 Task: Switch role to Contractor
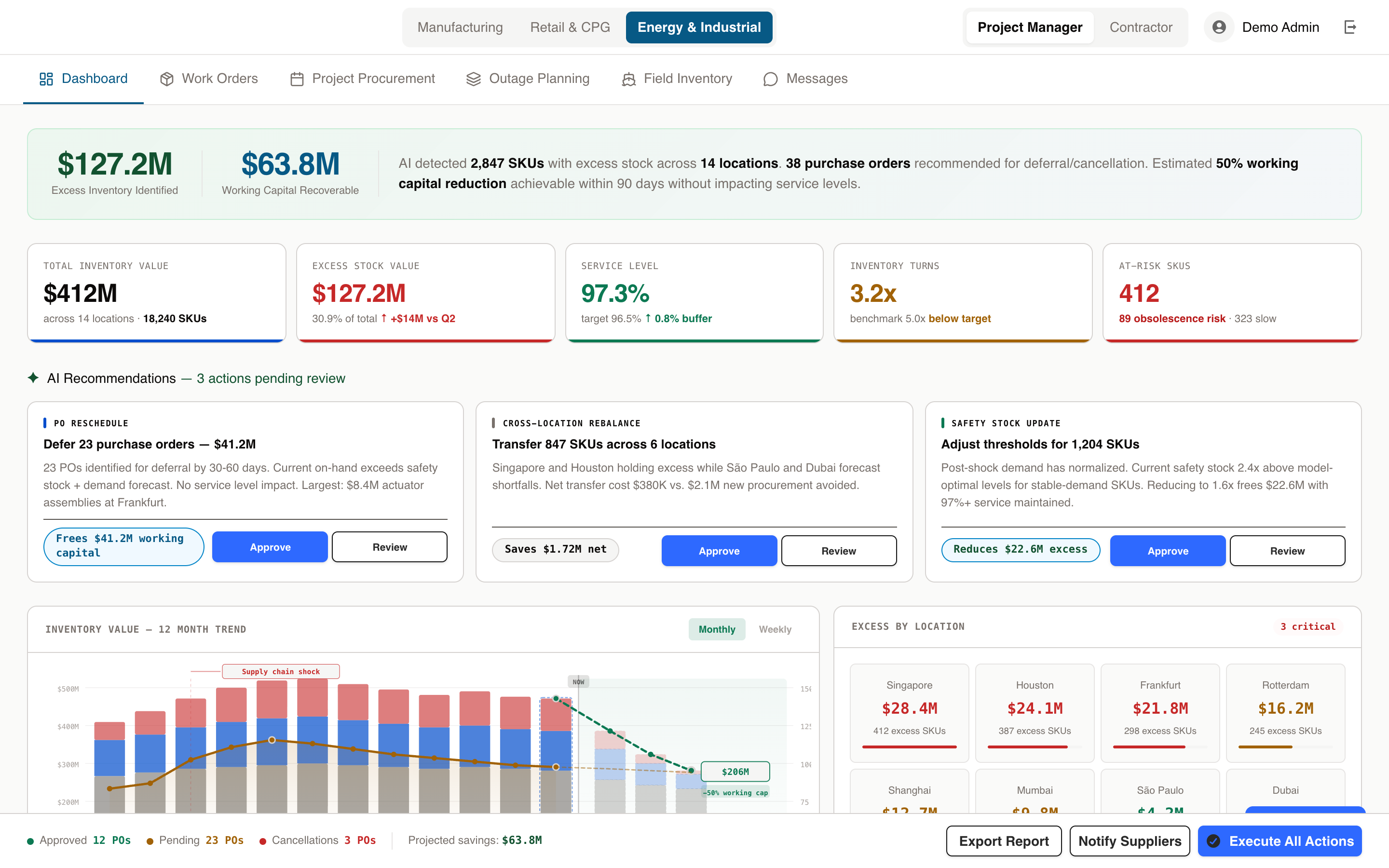pos(1141,27)
